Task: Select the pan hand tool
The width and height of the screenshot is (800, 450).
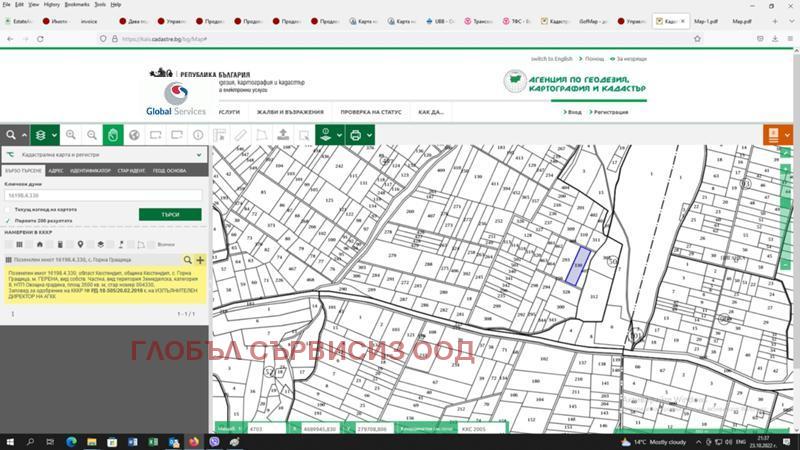Action: (x=114, y=135)
